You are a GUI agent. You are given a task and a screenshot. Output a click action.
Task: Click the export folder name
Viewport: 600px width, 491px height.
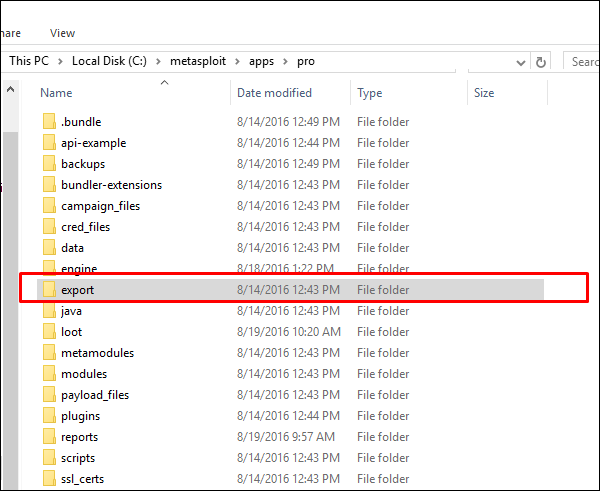click(x=78, y=290)
